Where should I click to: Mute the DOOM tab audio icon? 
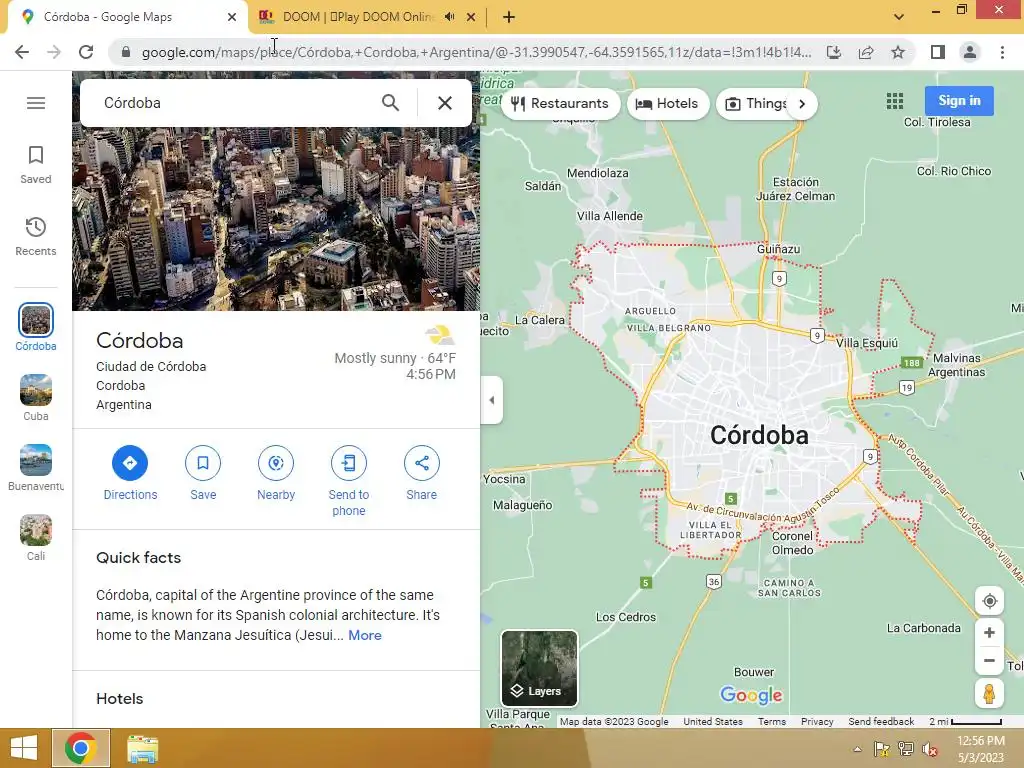[449, 17]
